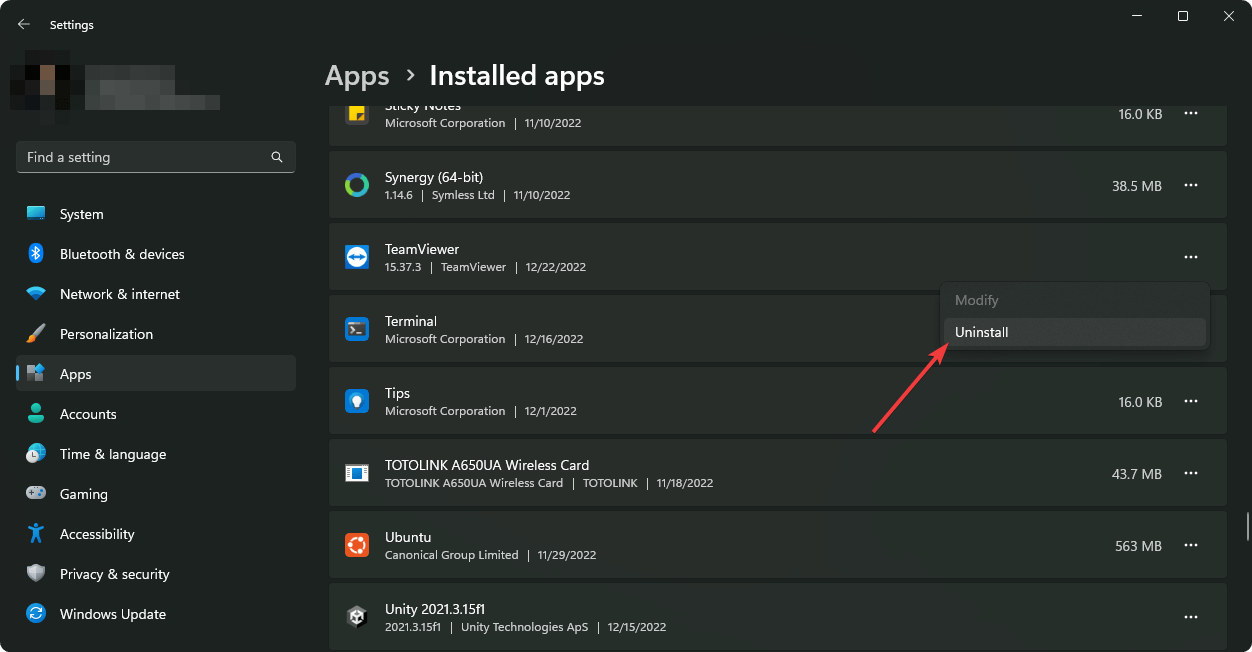
Task: Click the Unity app icon
Action: pyautogui.click(x=357, y=617)
